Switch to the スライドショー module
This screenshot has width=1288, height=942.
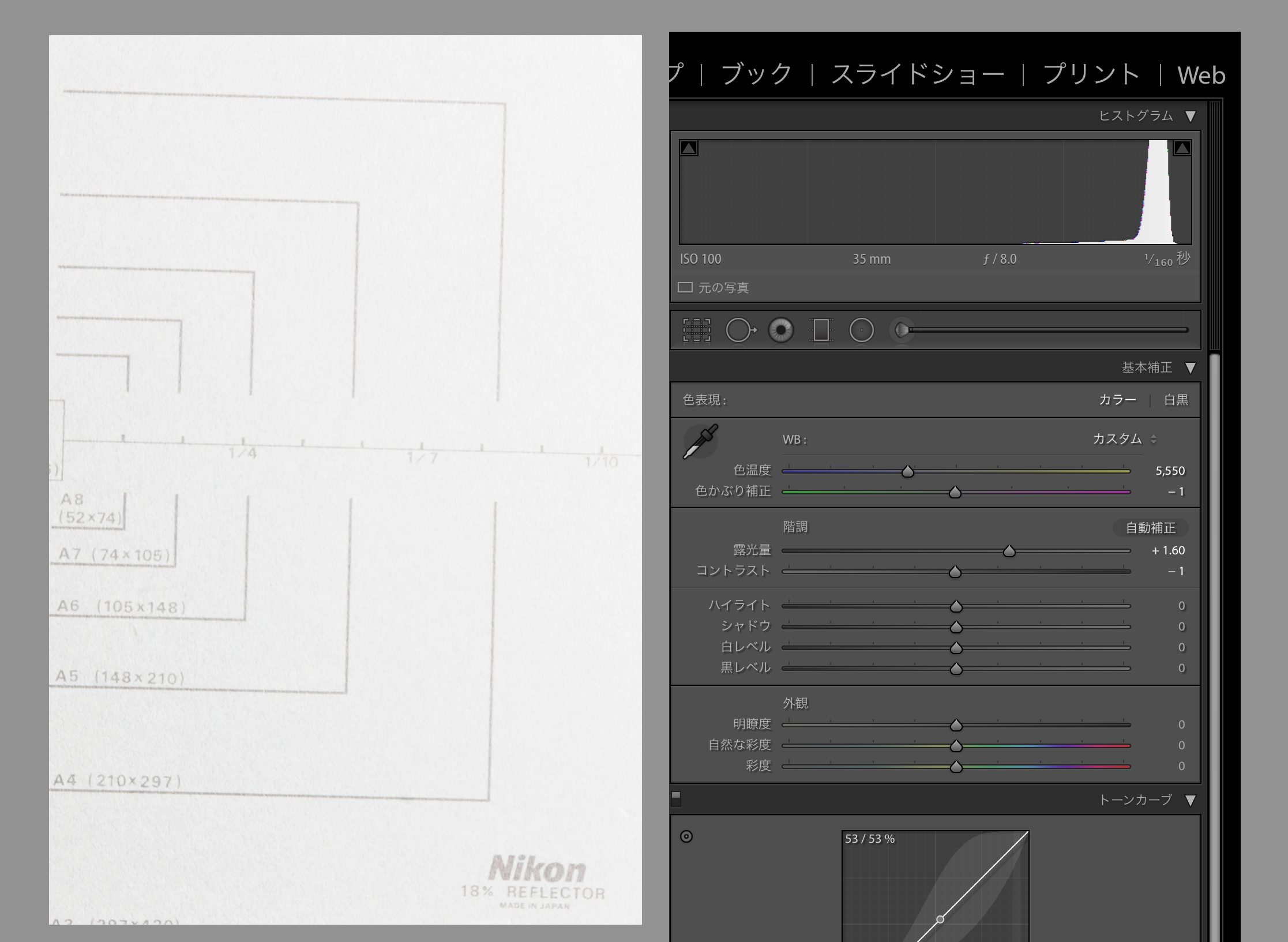pos(917,75)
